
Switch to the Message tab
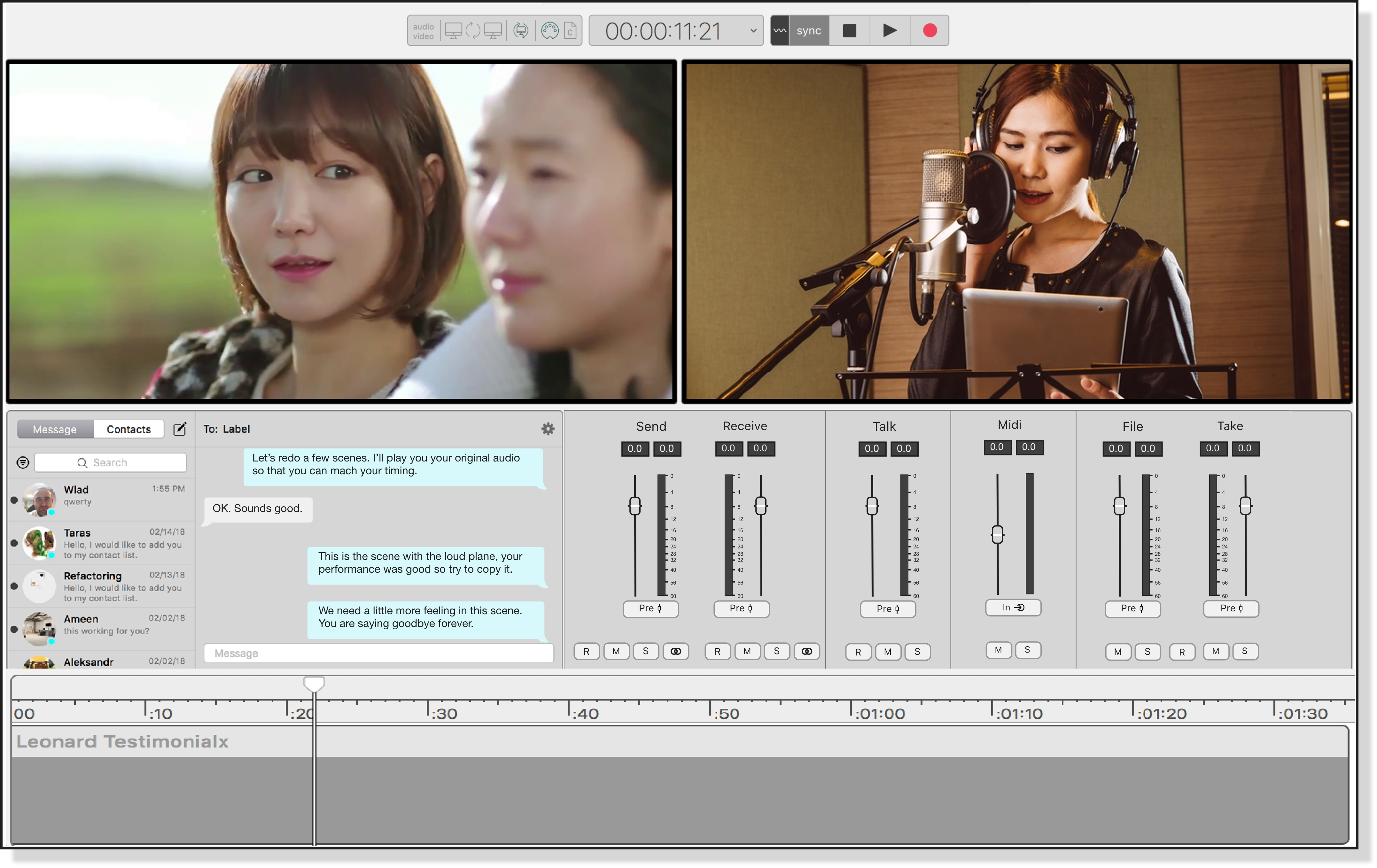(55, 430)
